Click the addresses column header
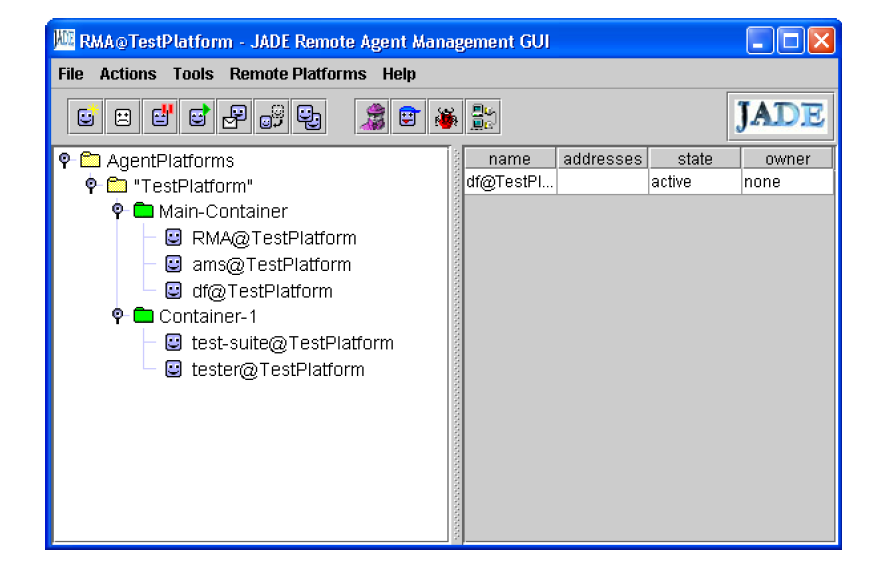 click(602, 159)
